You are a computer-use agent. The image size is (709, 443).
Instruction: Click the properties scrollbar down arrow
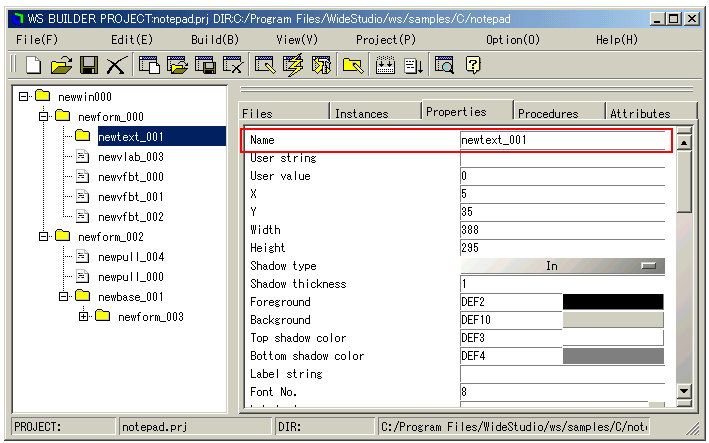(684, 392)
